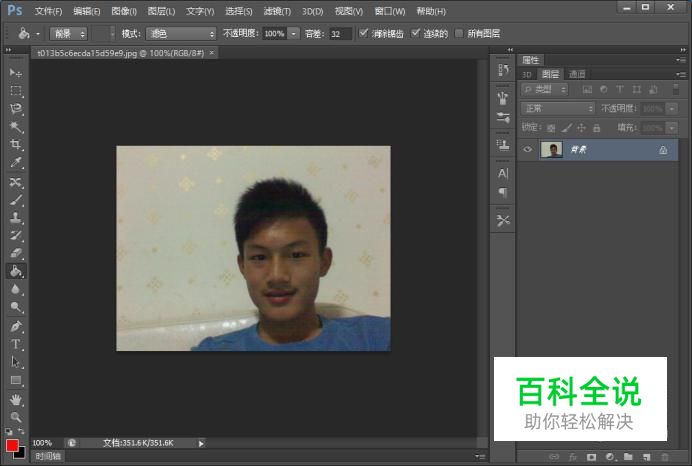Switch to the 通道 channels tab
Image resolution: width=692 pixels, height=466 pixels.
click(577, 74)
